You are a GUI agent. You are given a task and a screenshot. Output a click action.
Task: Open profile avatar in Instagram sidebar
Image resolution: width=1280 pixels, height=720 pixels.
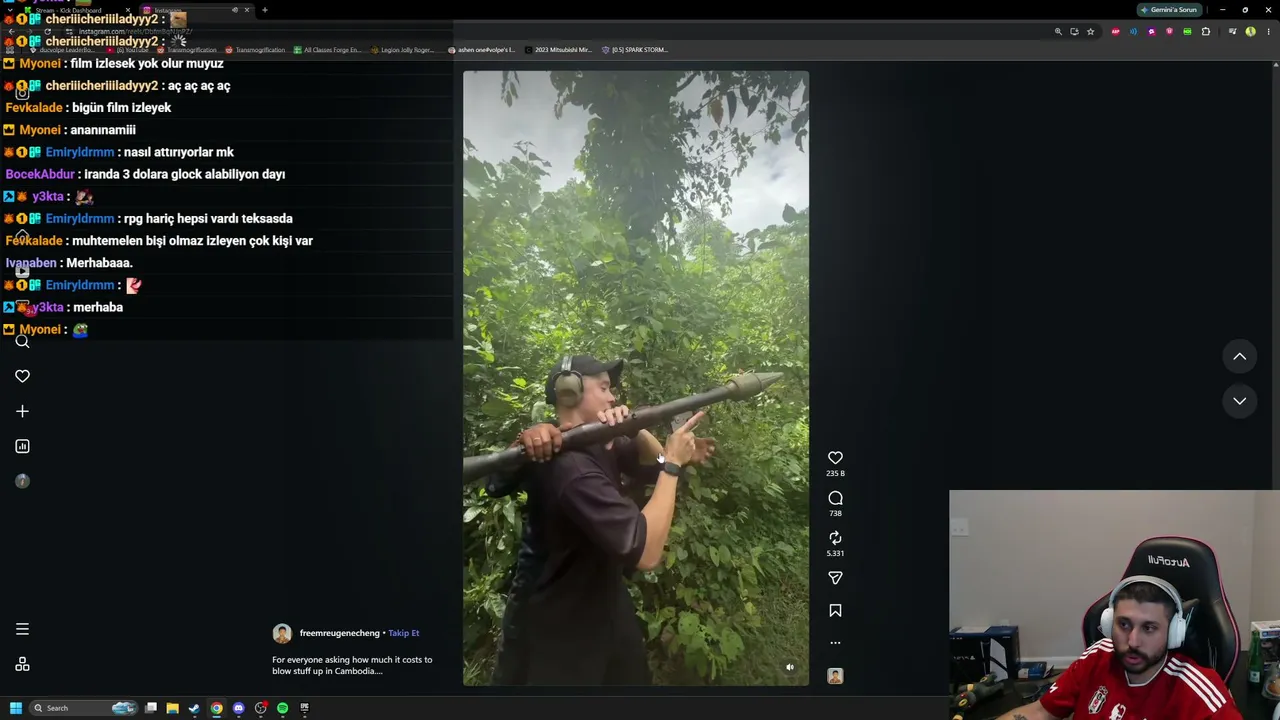coord(22,481)
